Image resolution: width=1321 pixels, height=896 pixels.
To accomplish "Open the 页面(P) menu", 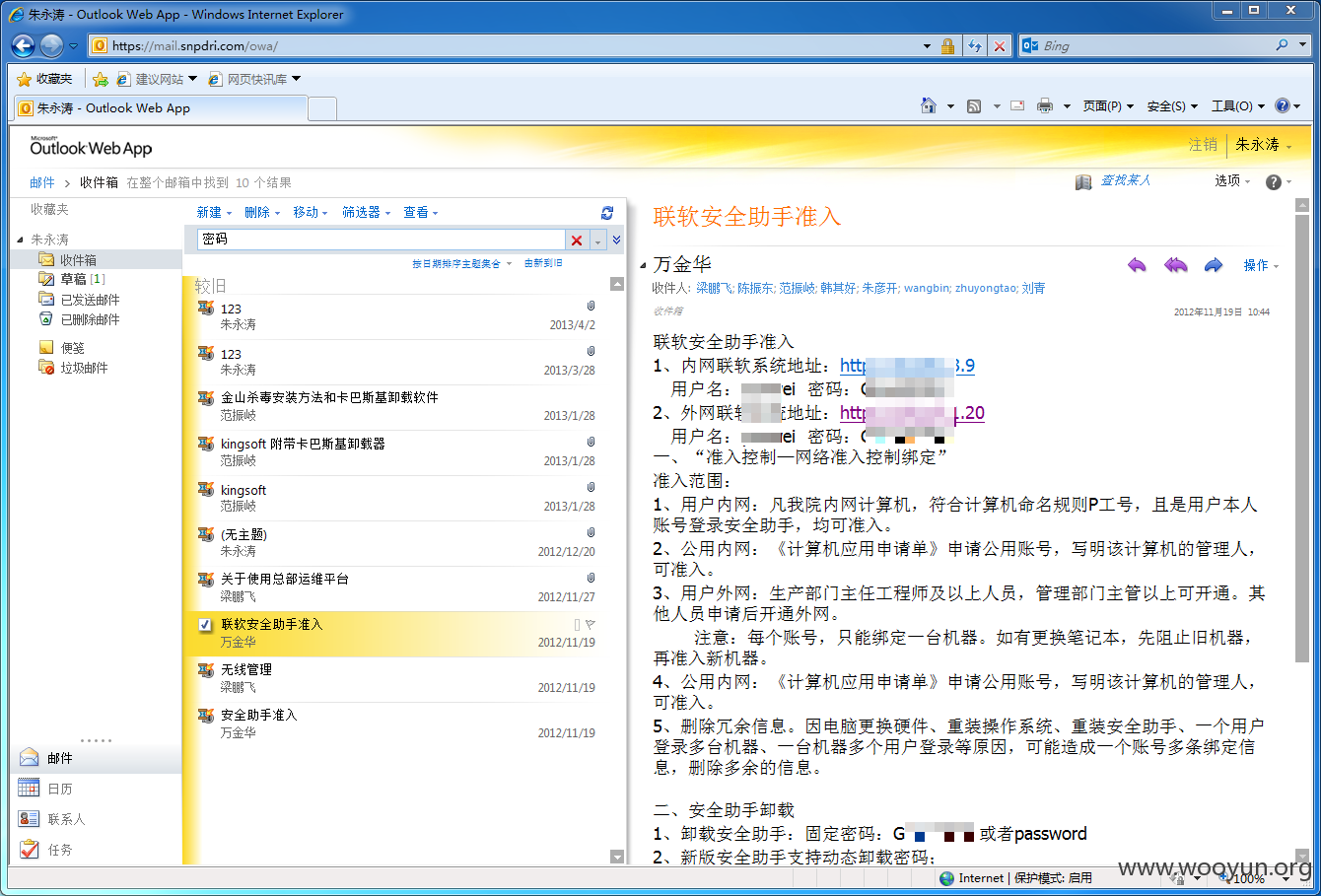I will (x=1108, y=105).
